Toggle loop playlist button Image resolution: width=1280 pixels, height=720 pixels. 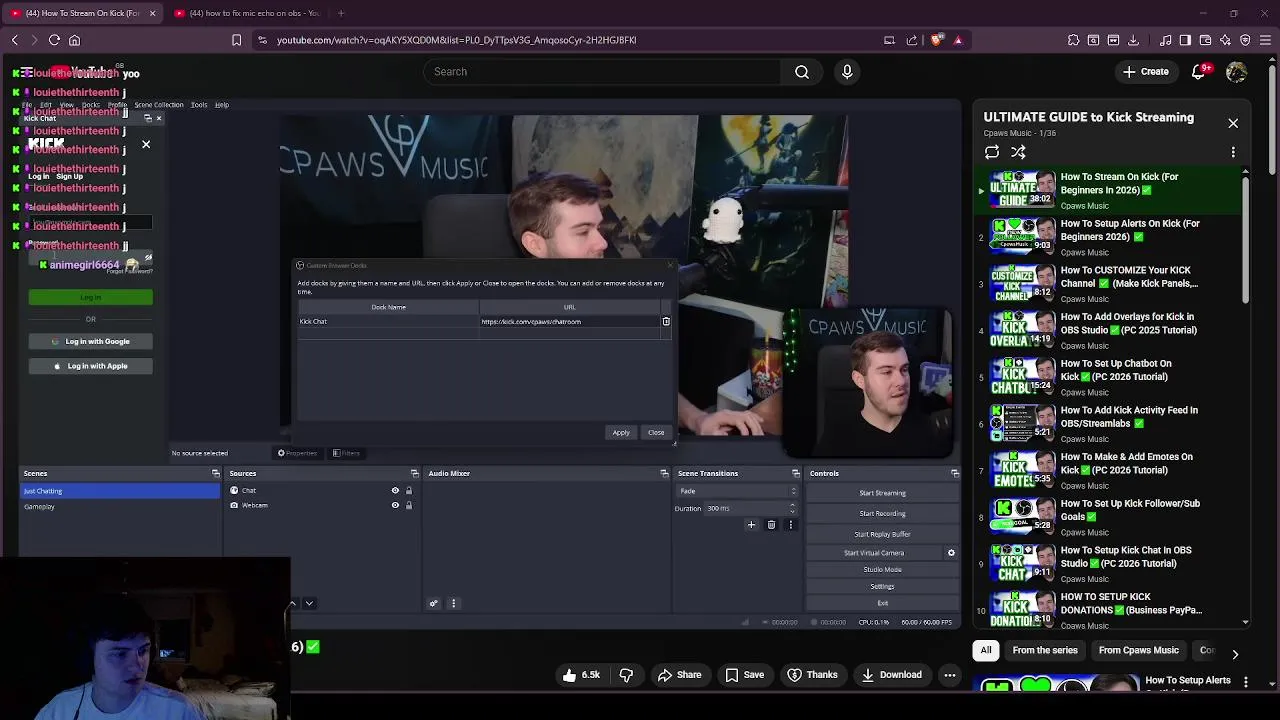992,152
